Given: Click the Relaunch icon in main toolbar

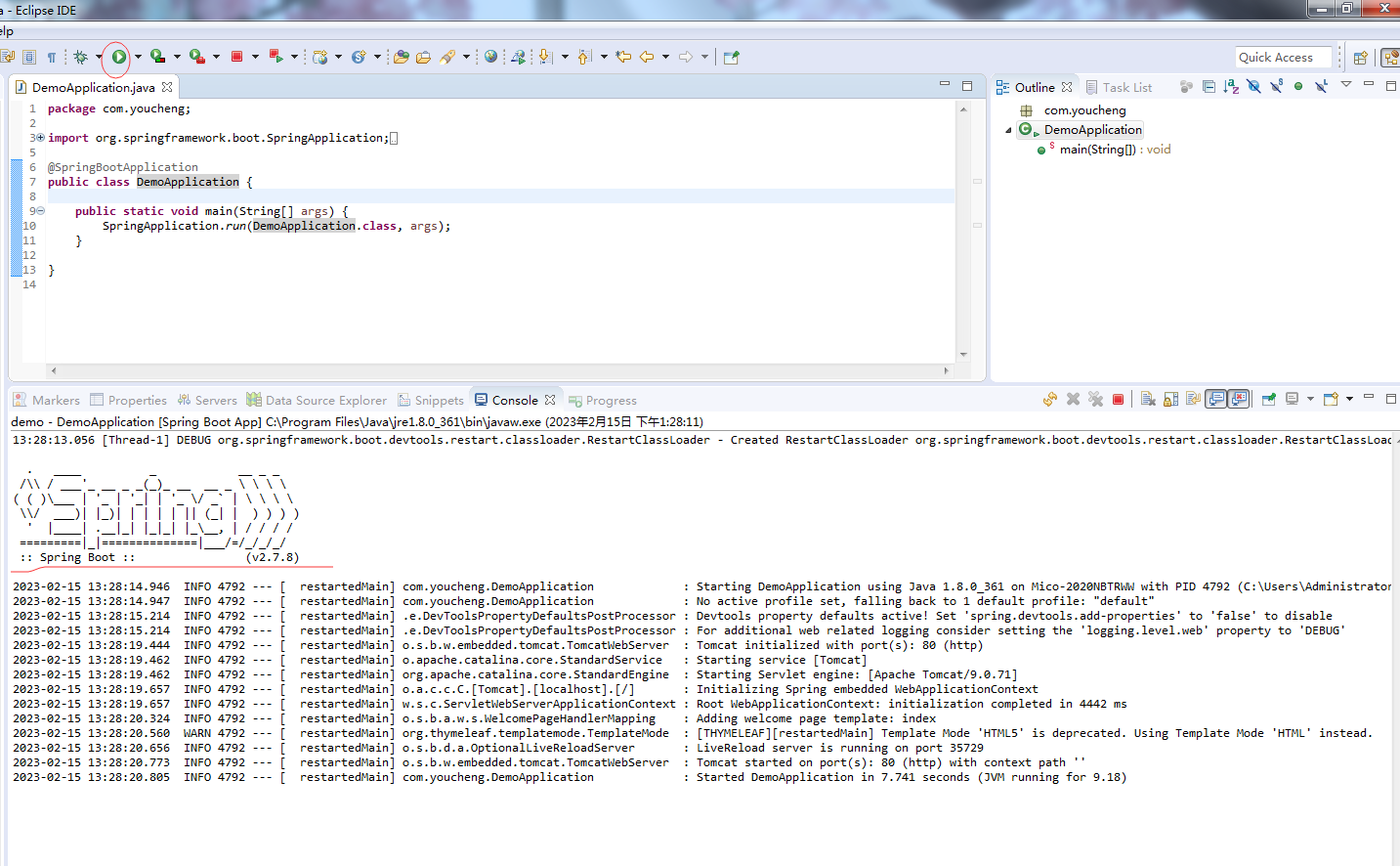Looking at the screenshot, I should tap(276, 57).
